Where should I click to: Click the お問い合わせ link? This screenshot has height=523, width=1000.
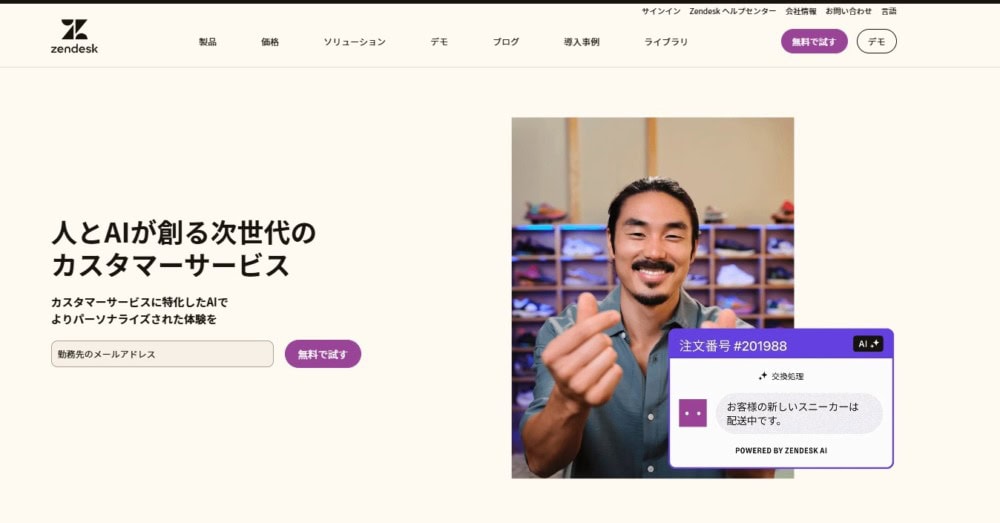pos(848,11)
